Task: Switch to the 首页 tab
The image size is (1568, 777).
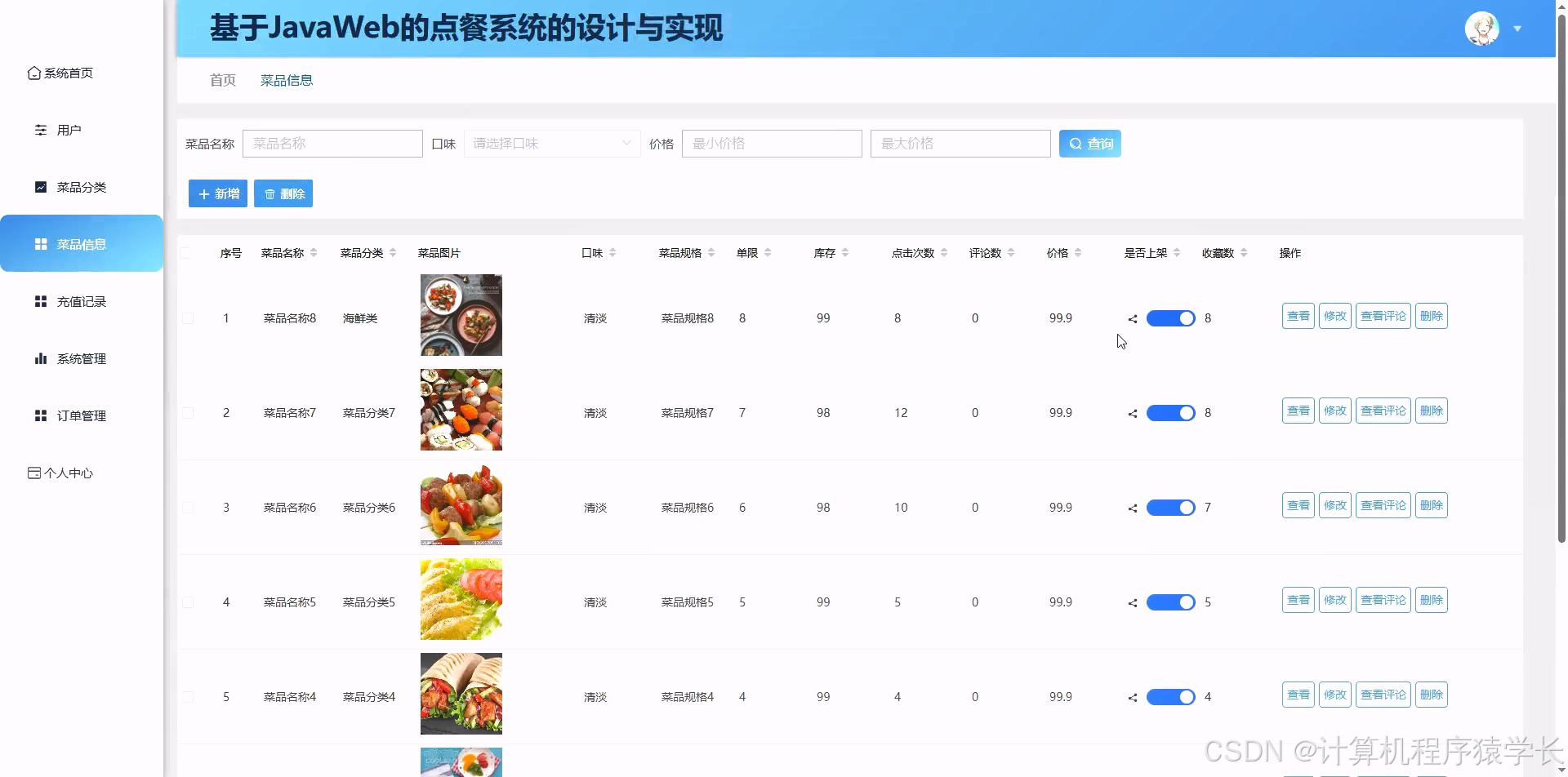Action: click(x=221, y=79)
